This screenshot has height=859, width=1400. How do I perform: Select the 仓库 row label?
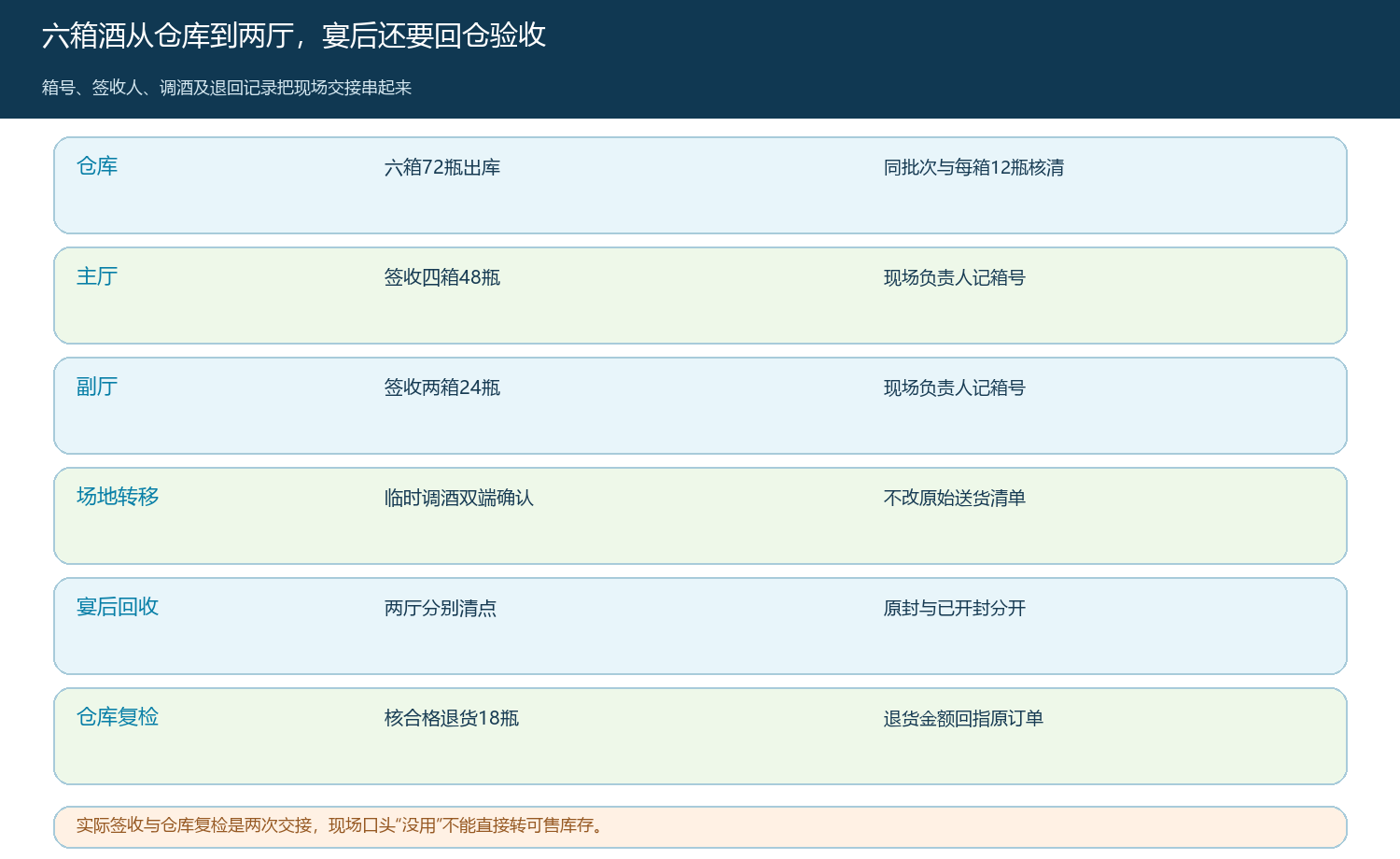click(x=97, y=166)
